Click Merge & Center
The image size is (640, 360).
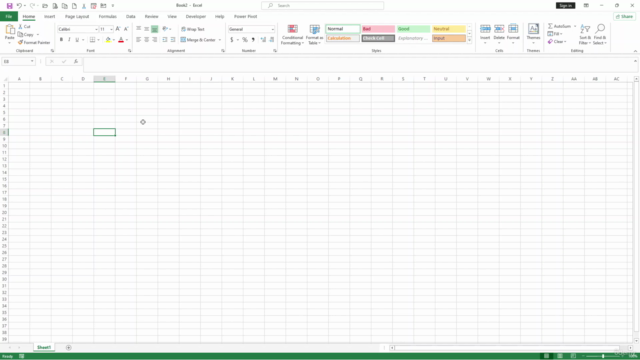click(x=198, y=40)
